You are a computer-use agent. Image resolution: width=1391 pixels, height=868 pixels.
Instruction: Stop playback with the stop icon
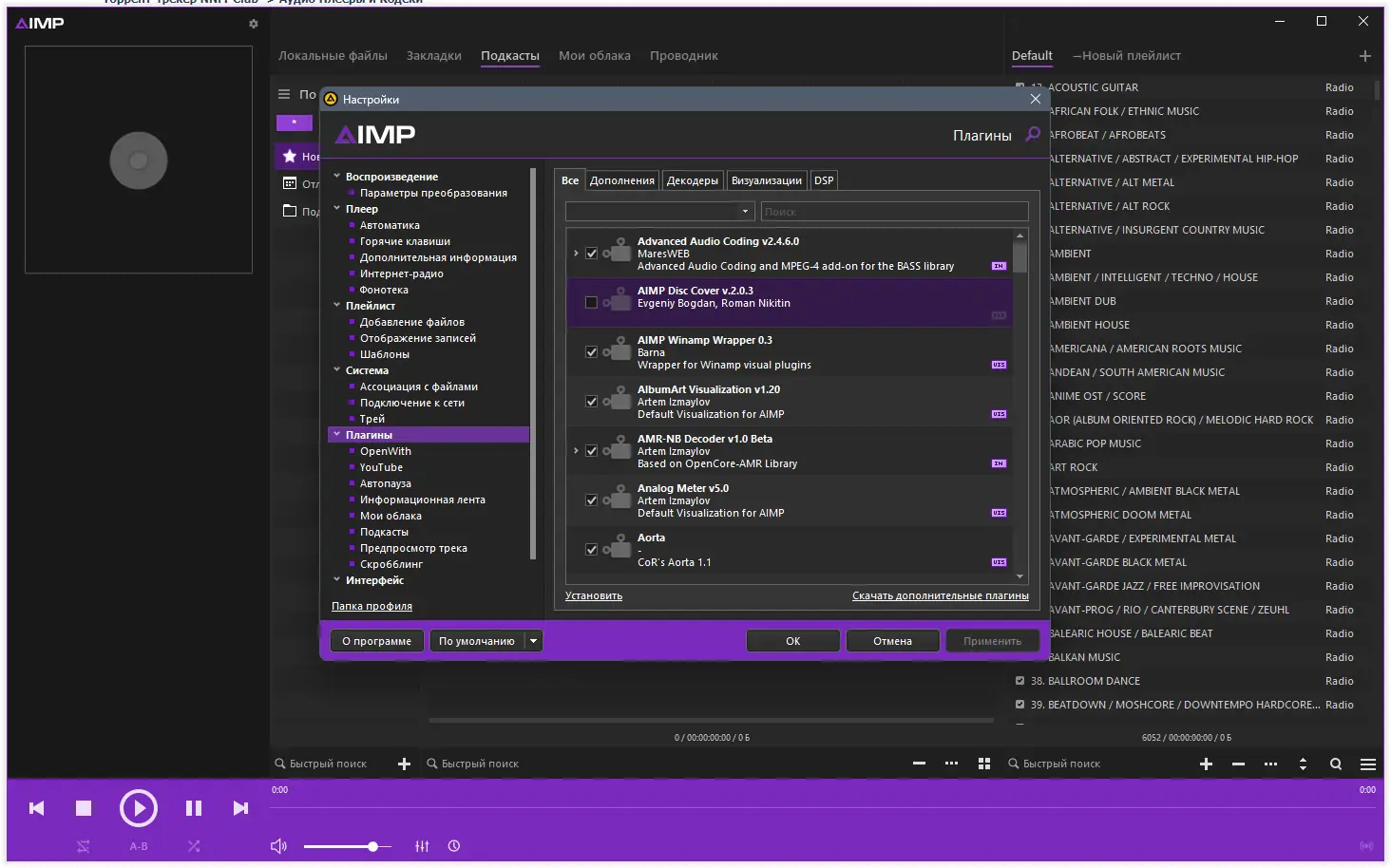[84, 808]
